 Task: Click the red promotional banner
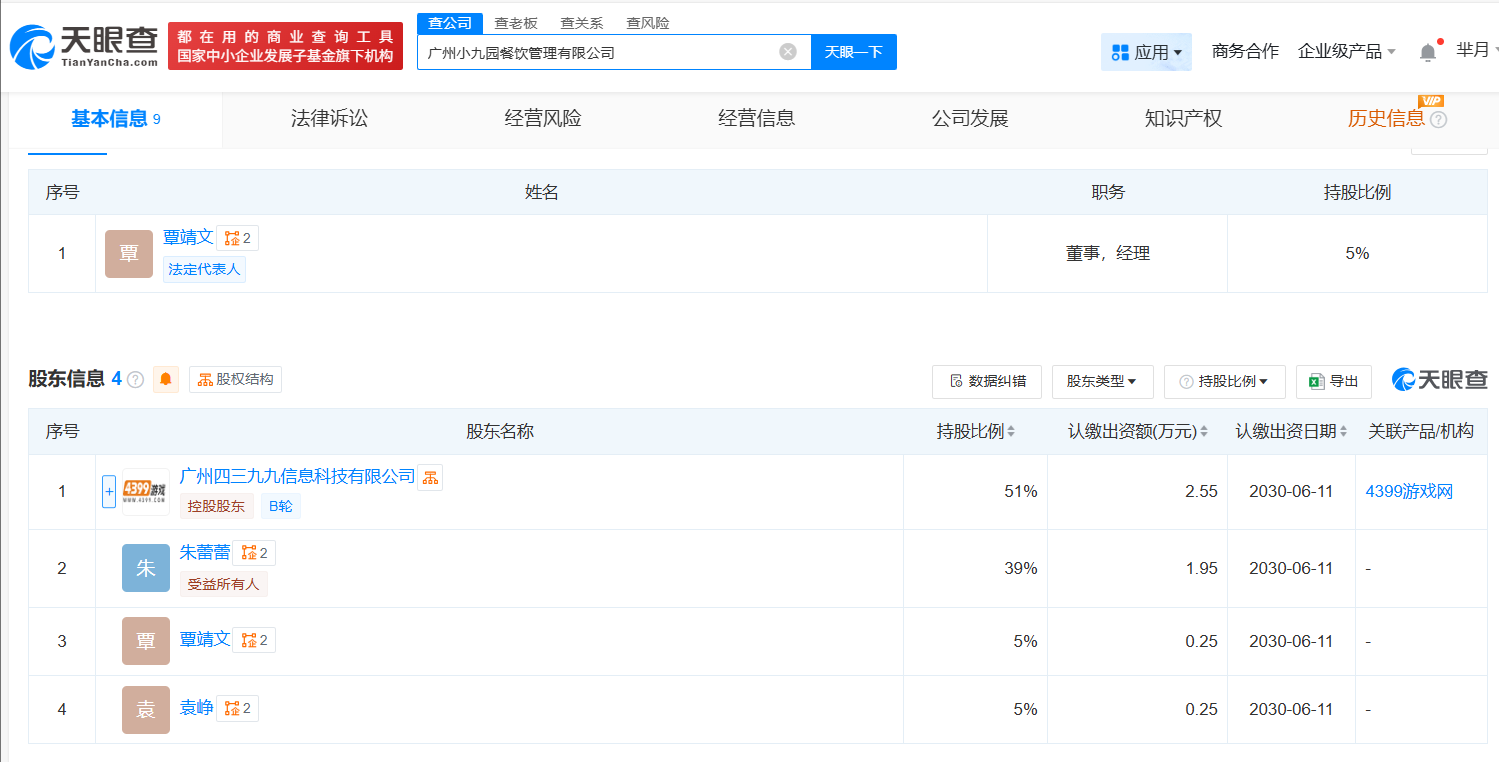click(285, 46)
